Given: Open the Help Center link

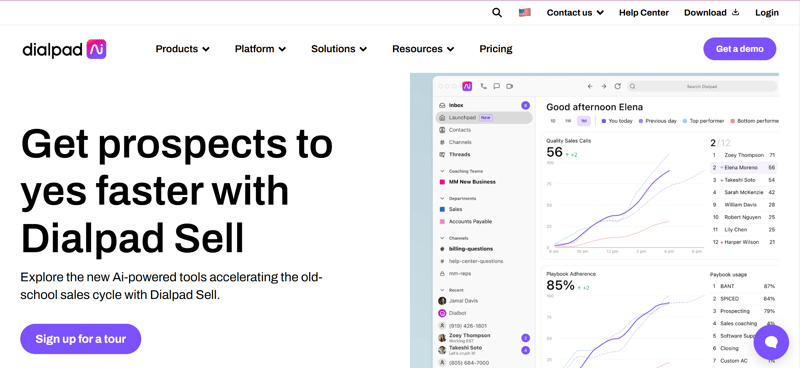Looking at the screenshot, I should [x=644, y=13].
